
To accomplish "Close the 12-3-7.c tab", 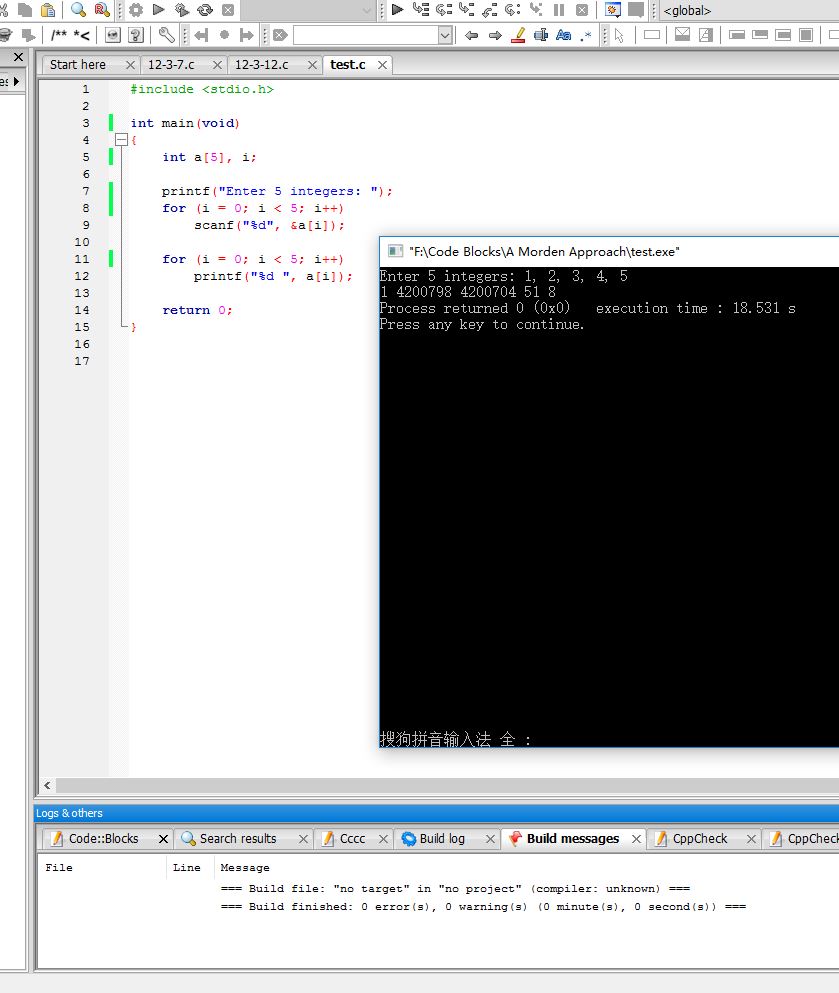I will click(x=217, y=65).
